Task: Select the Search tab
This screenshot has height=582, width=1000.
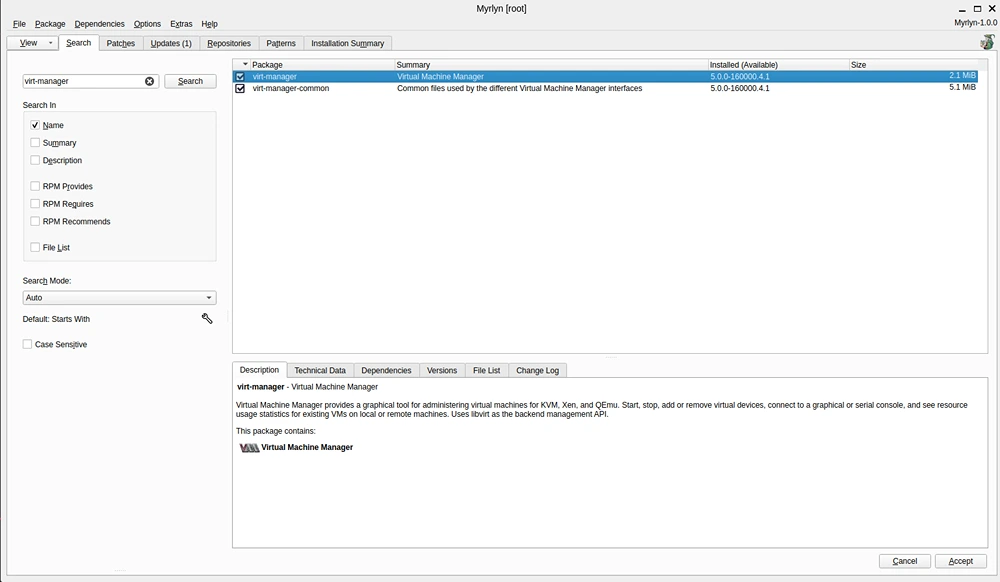Action: click(x=78, y=43)
